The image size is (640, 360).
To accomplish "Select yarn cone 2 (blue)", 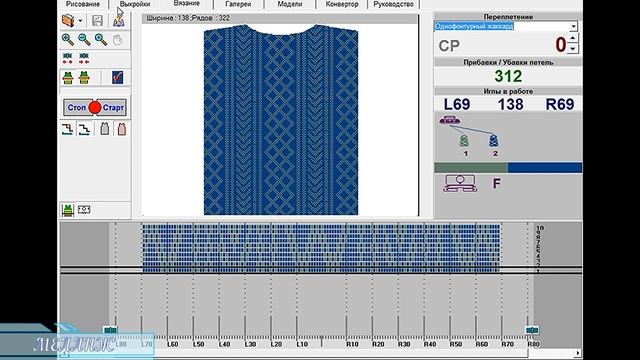I will click(493, 141).
